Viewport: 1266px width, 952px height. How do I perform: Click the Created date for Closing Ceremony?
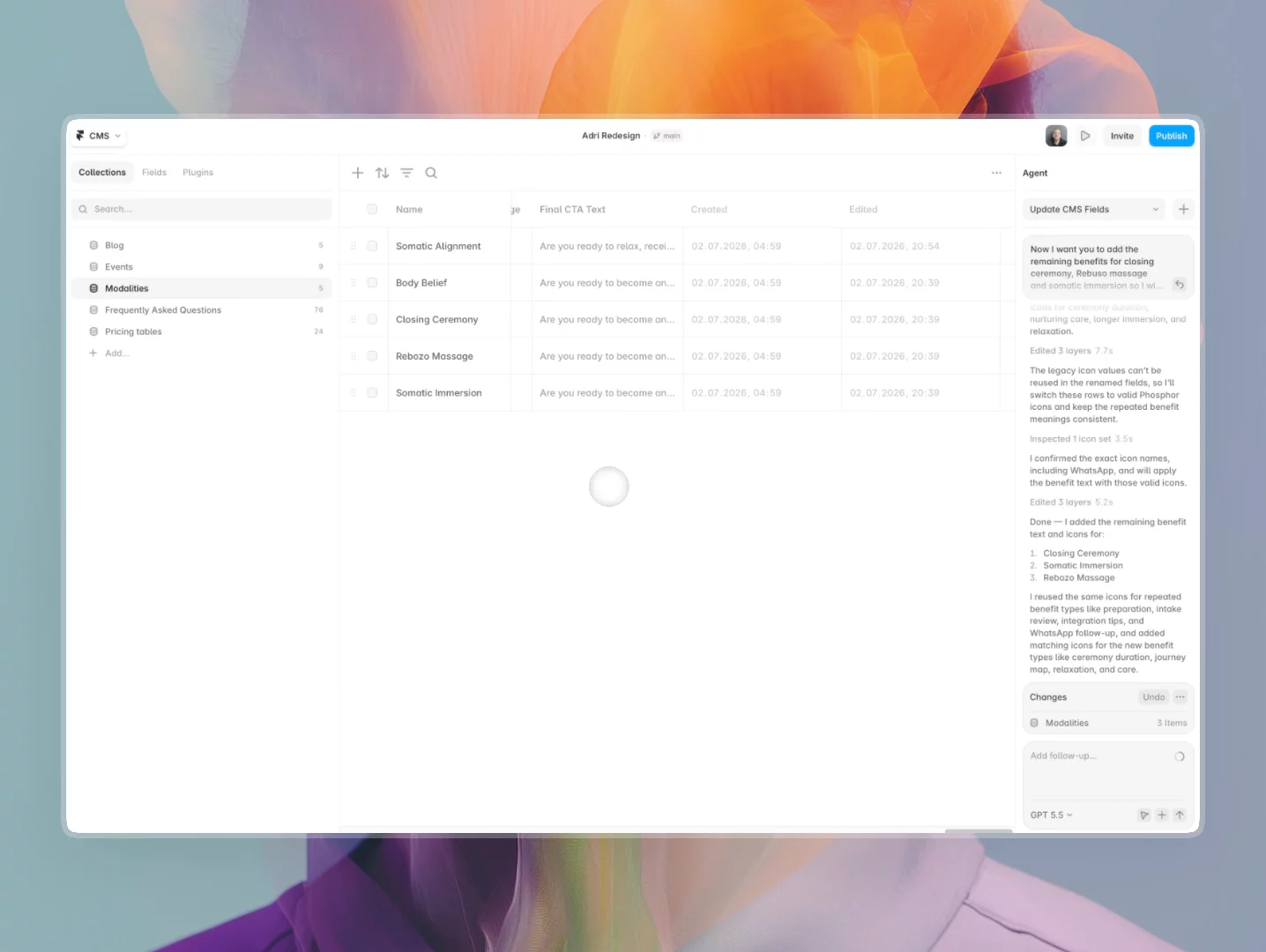736,320
